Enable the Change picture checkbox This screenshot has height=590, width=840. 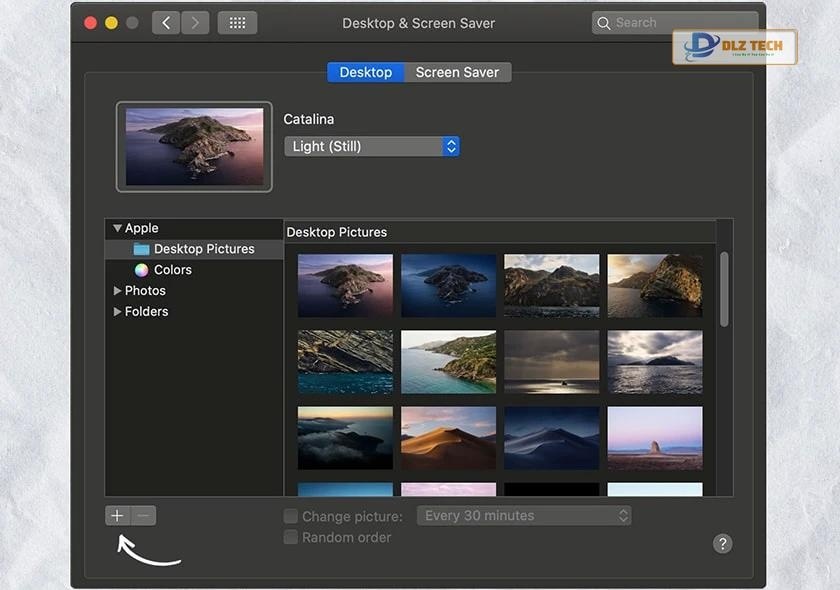(x=291, y=516)
